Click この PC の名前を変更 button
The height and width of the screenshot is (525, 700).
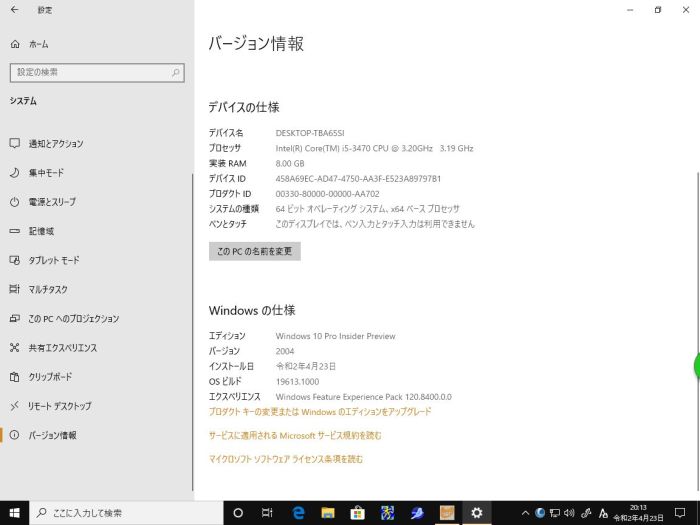click(x=254, y=251)
